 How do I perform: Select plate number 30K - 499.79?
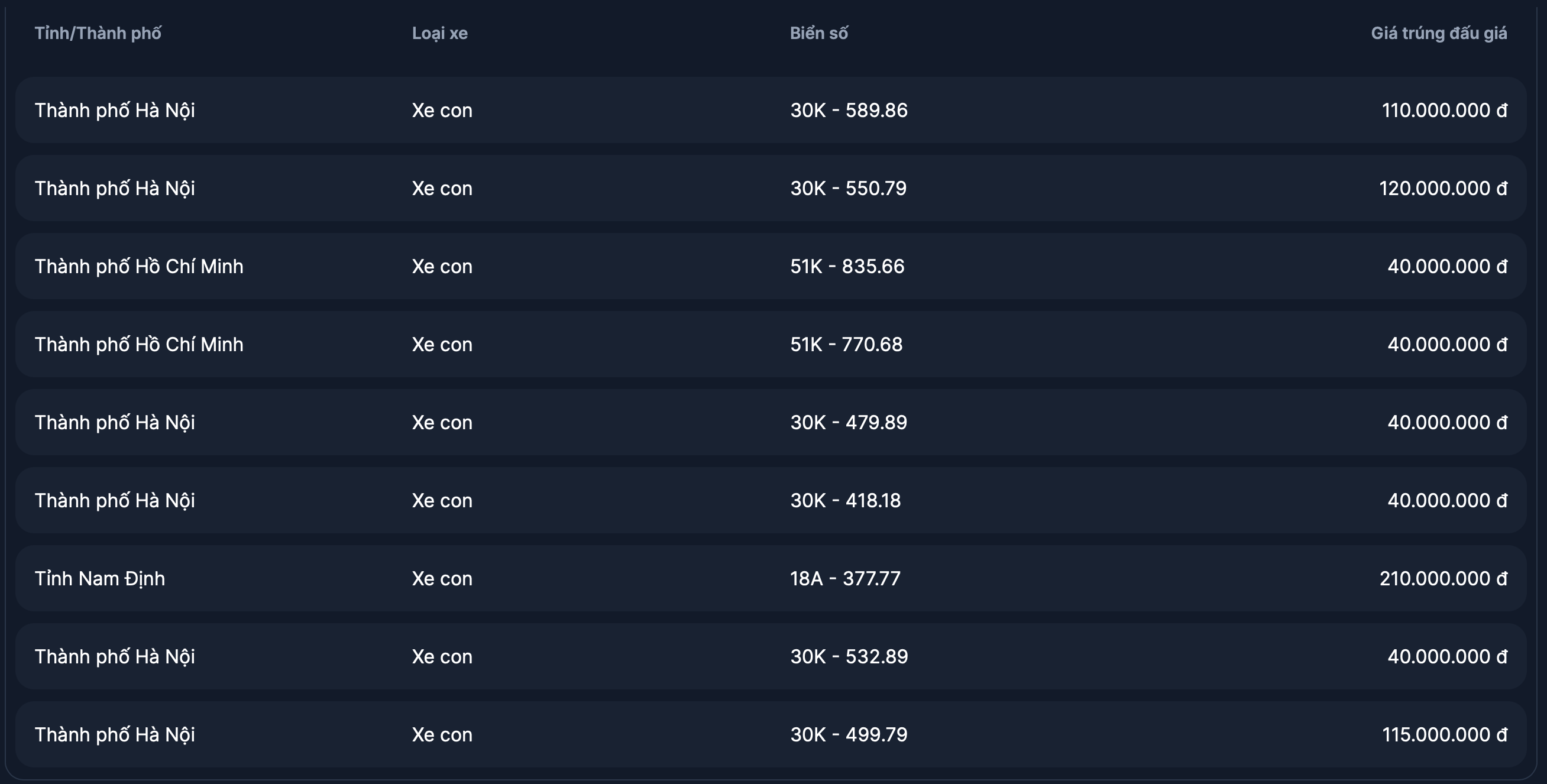pos(849,735)
